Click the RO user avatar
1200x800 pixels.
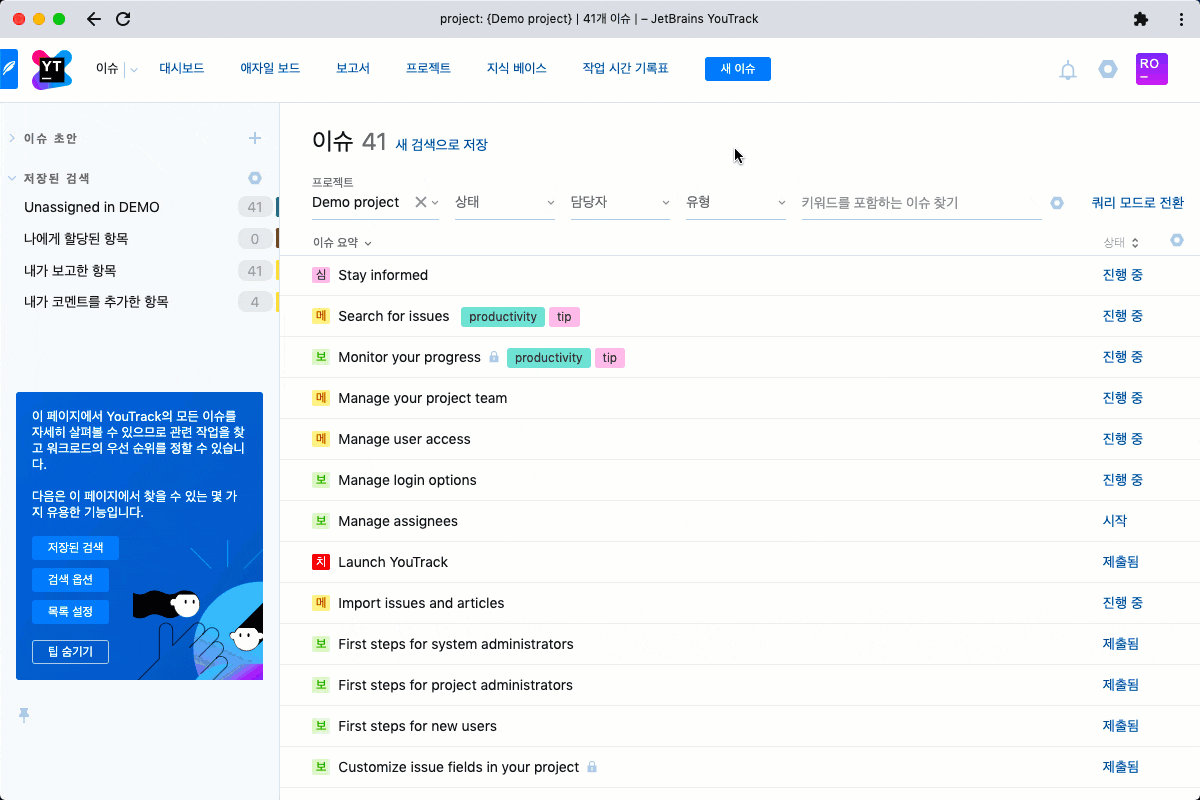[x=1151, y=69]
